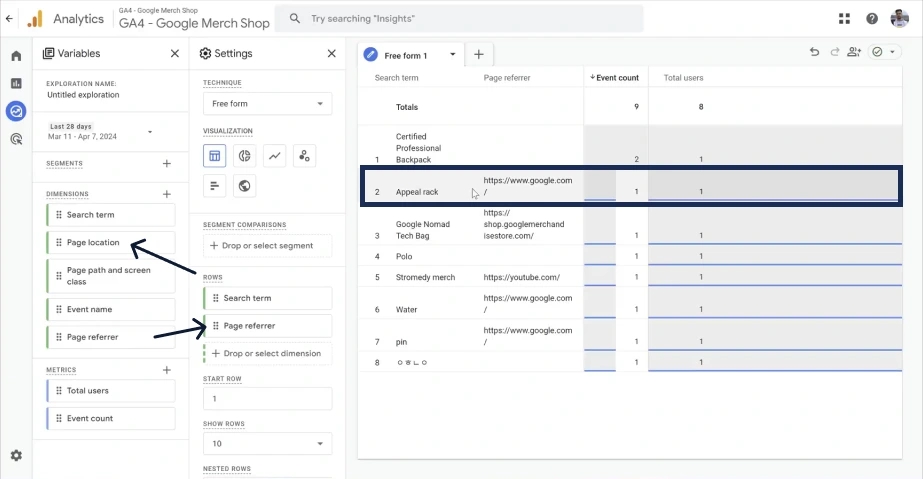Click Search term in Rows
Viewport: 923px width, 479px height.
(x=267, y=298)
